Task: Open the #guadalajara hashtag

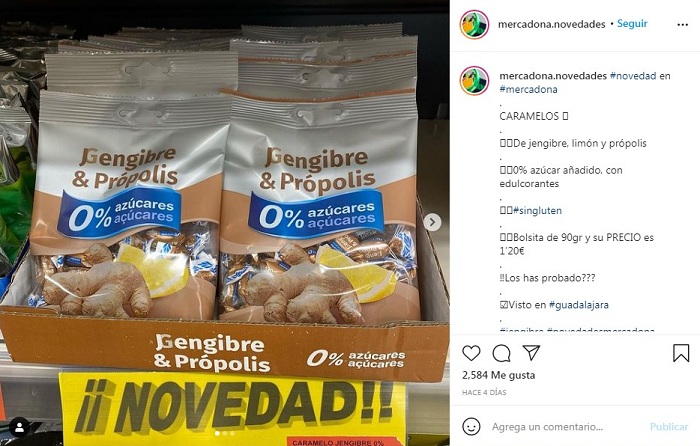Action: [x=579, y=305]
